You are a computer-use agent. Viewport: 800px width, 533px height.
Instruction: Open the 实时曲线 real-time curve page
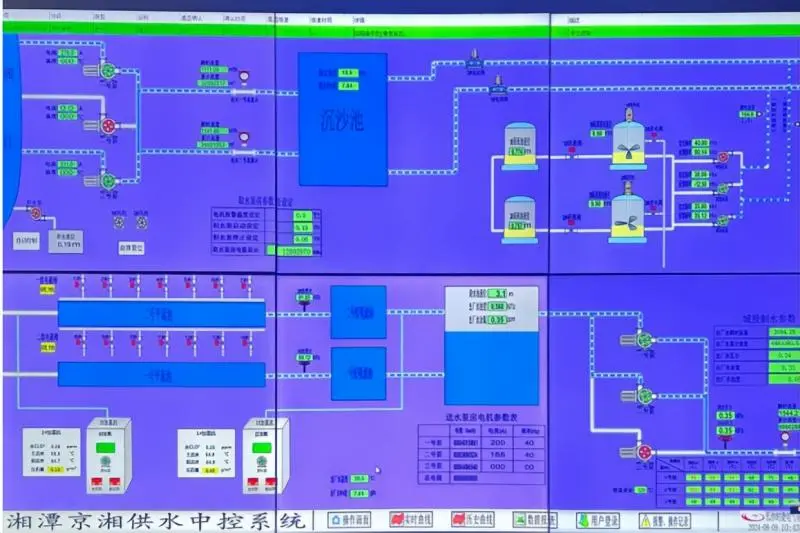pos(411,520)
